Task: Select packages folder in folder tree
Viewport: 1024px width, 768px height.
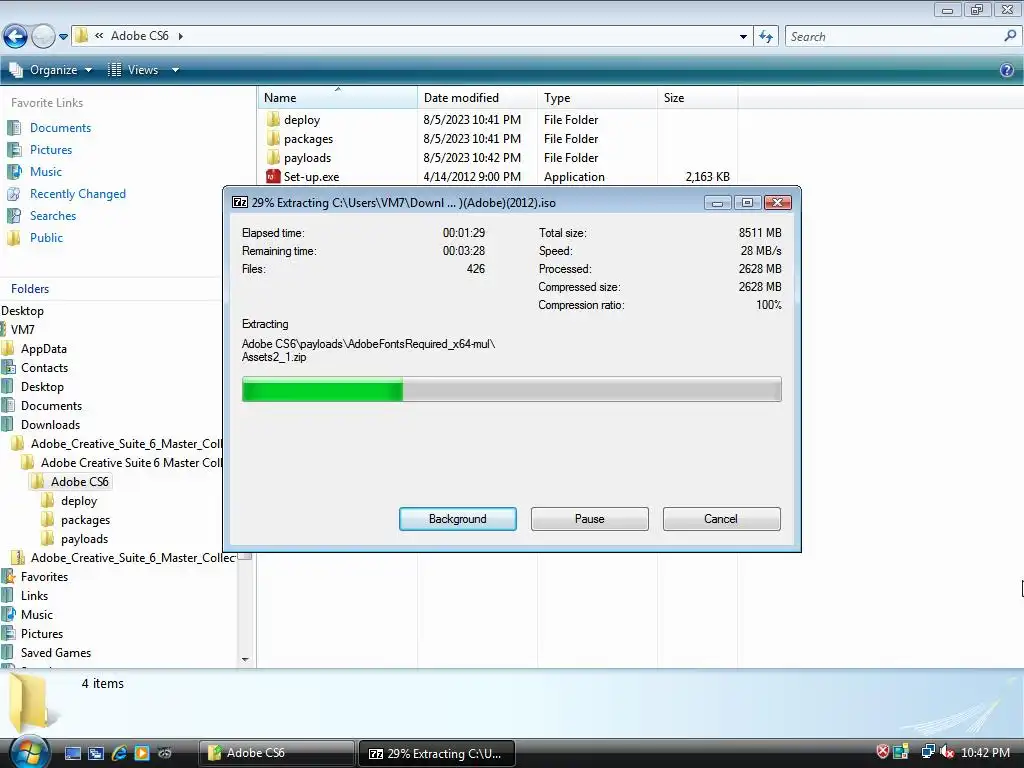Action: click(x=86, y=520)
